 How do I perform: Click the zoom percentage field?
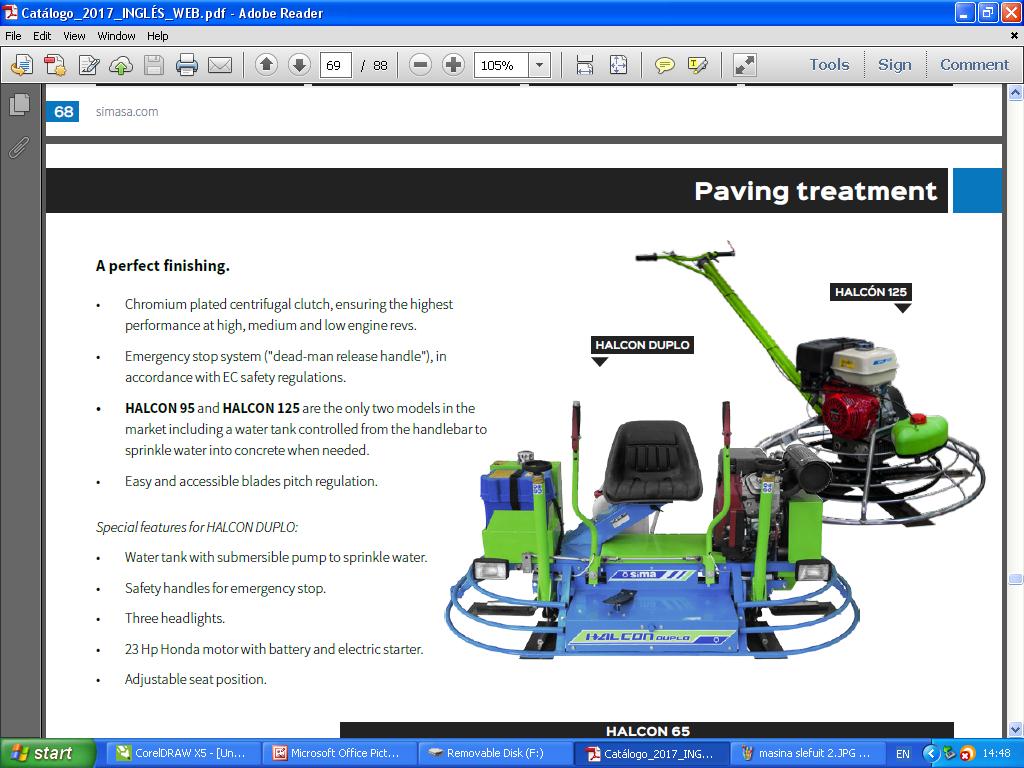[500, 65]
